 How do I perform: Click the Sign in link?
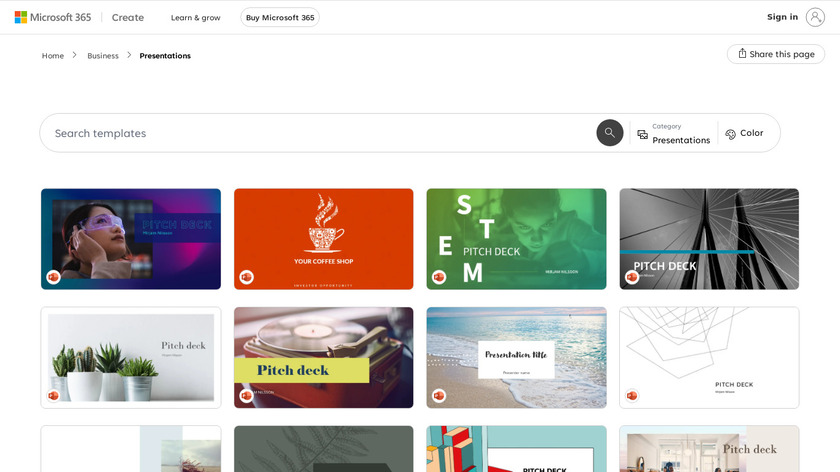pos(782,17)
